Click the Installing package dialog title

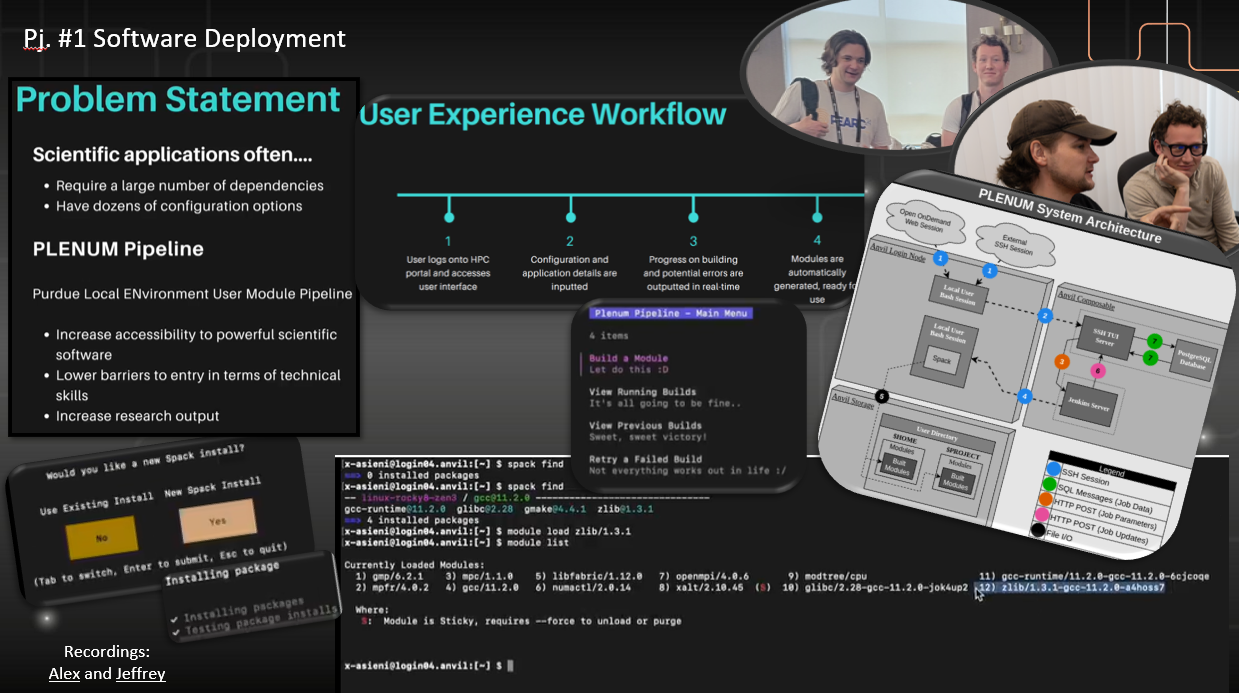pos(222,574)
